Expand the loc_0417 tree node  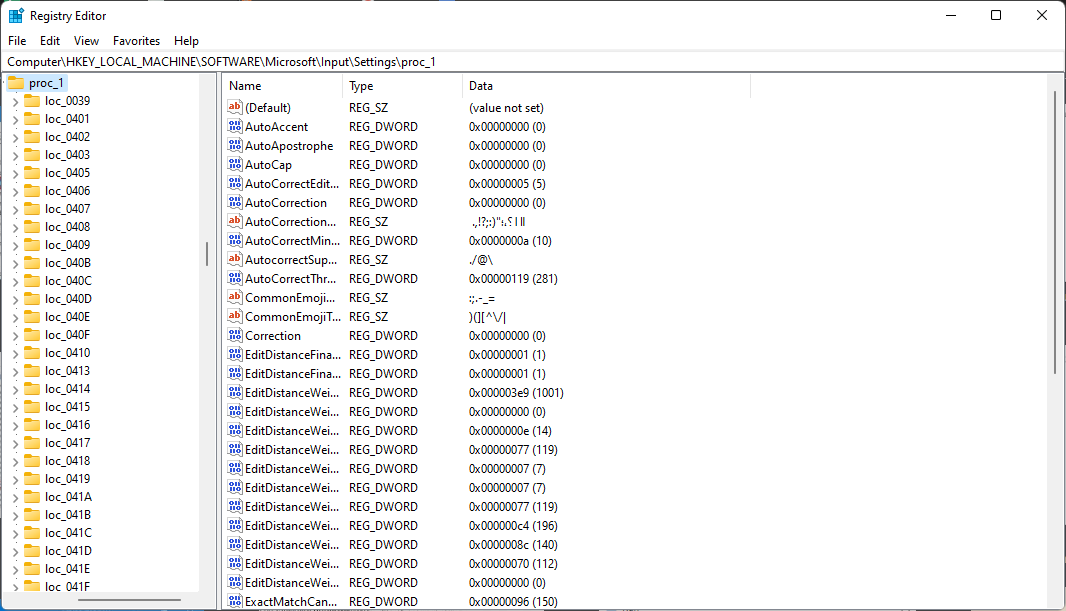click(15, 444)
